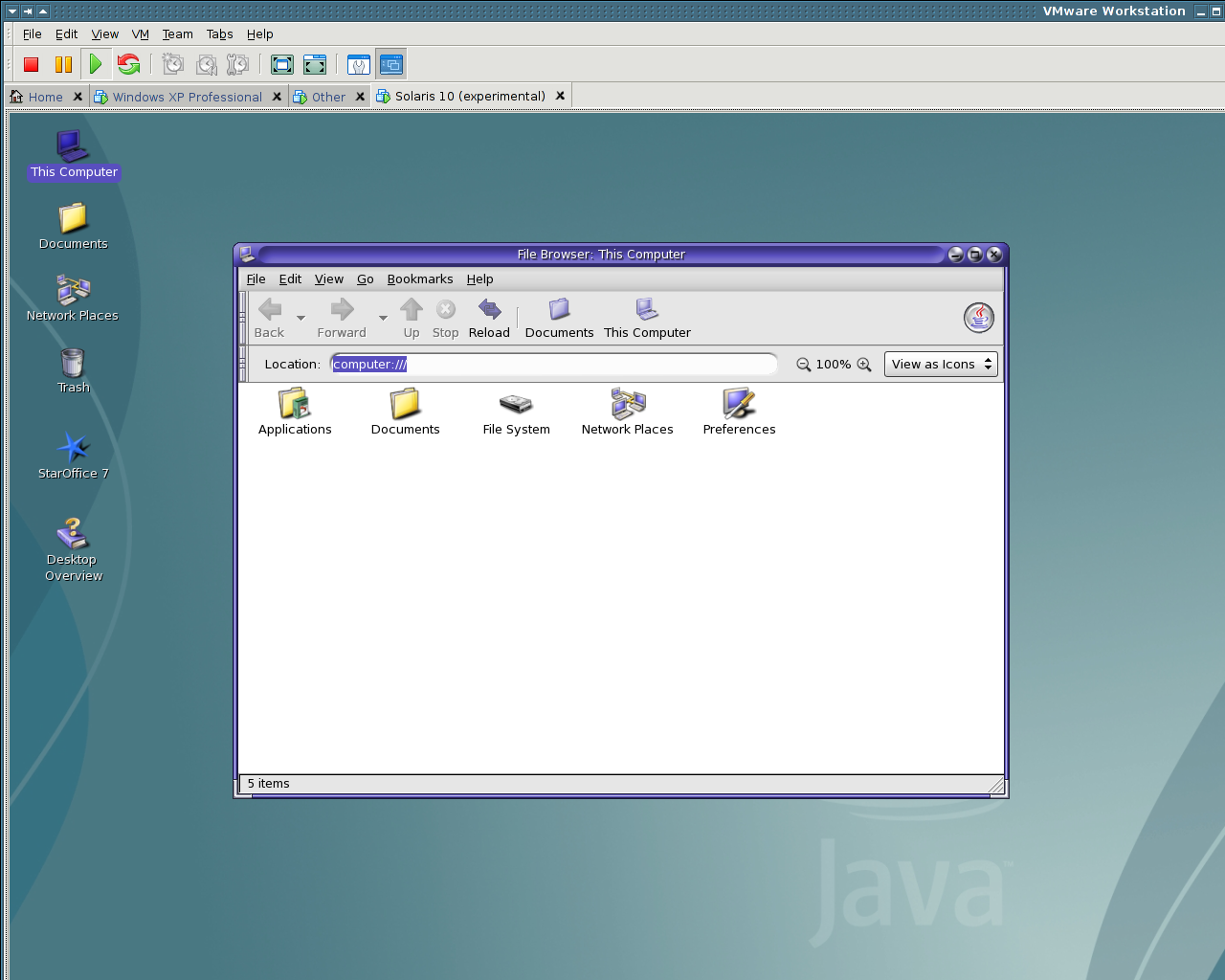This screenshot has height=980, width=1225.
Task: Select the Documents desktop folder icon
Action: click(74, 227)
